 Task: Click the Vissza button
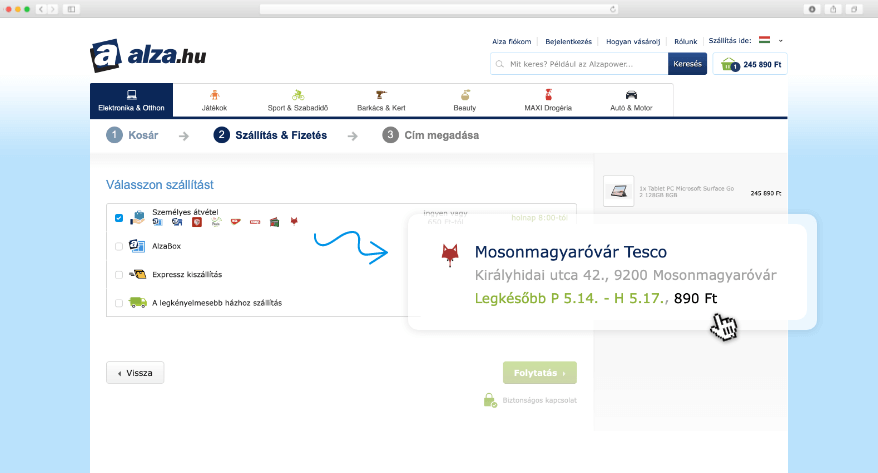[135, 373]
